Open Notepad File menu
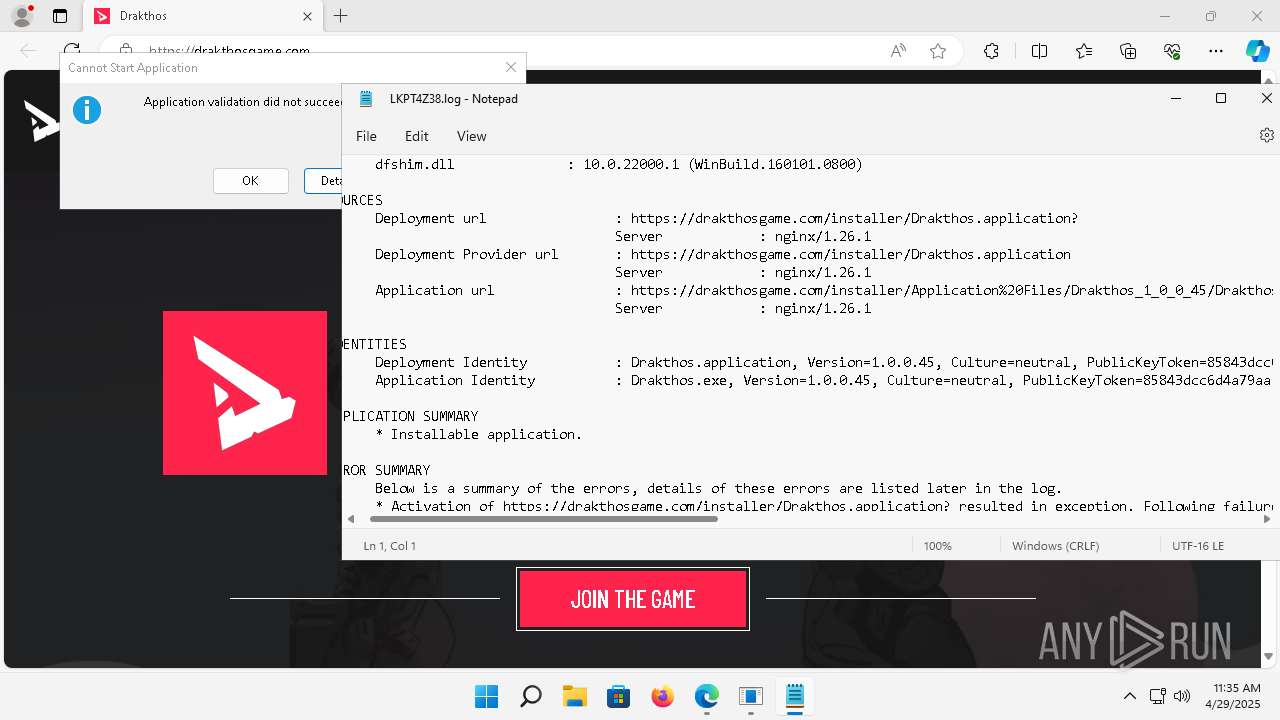 tap(366, 136)
